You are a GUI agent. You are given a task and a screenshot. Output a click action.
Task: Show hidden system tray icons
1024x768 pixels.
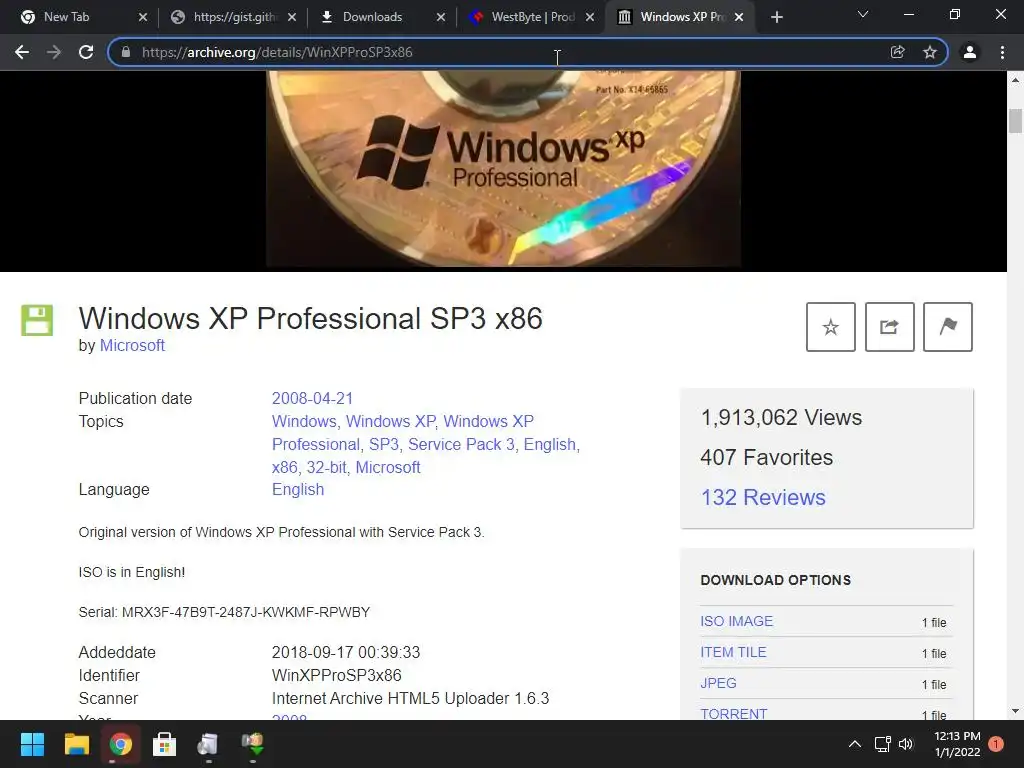(854, 744)
